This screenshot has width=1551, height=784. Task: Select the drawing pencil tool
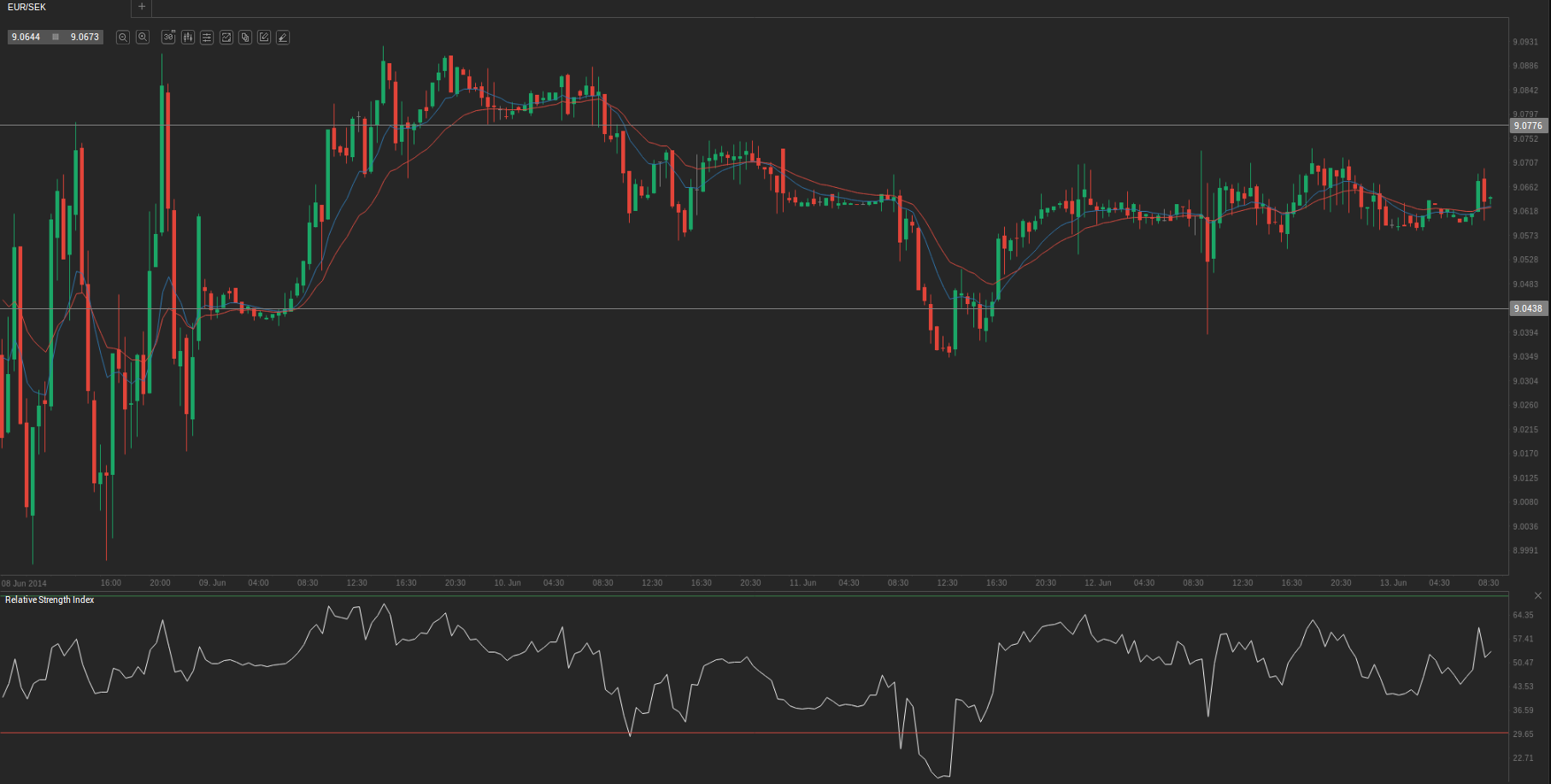pyautogui.click(x=283, y=38)
